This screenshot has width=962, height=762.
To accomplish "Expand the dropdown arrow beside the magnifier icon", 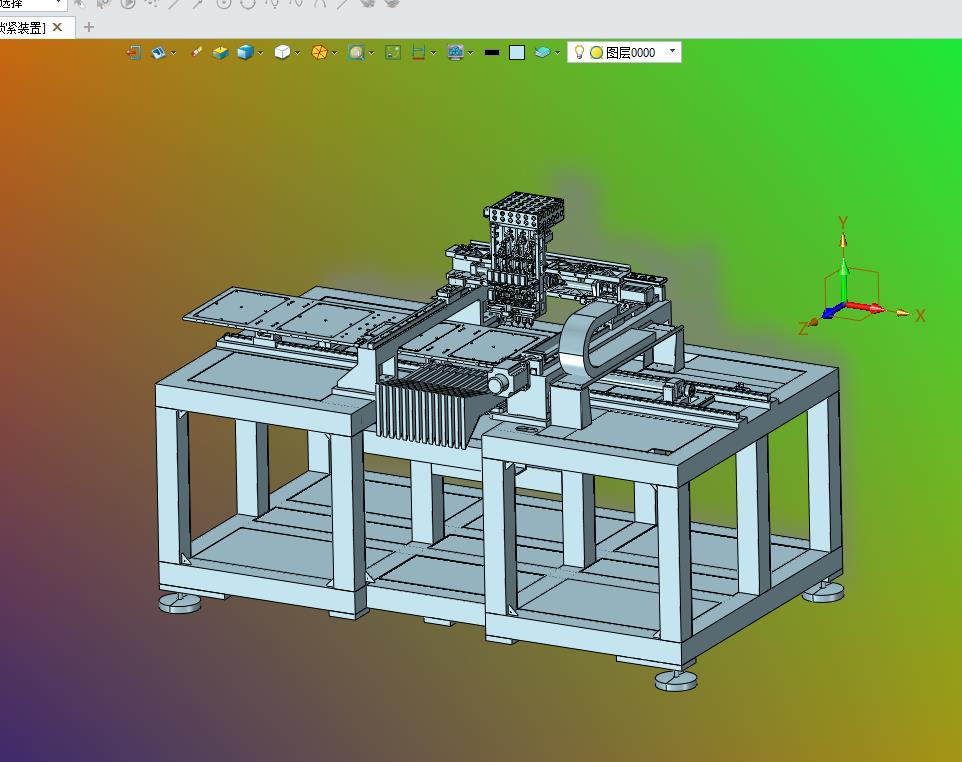I will tap(372, 53).
